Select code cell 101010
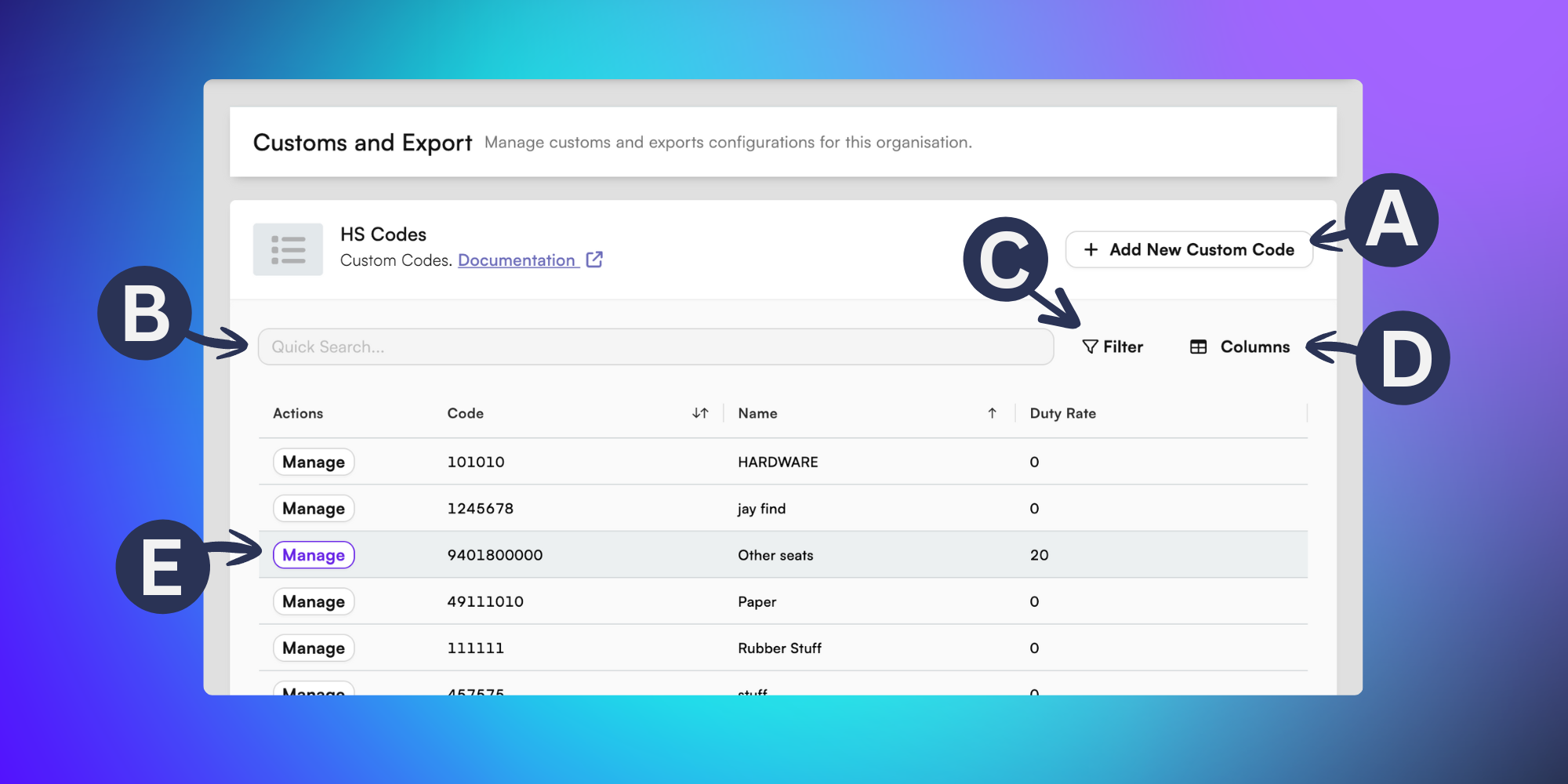The height and width of the screenshot is (784, 1568). tap(476, 462)
